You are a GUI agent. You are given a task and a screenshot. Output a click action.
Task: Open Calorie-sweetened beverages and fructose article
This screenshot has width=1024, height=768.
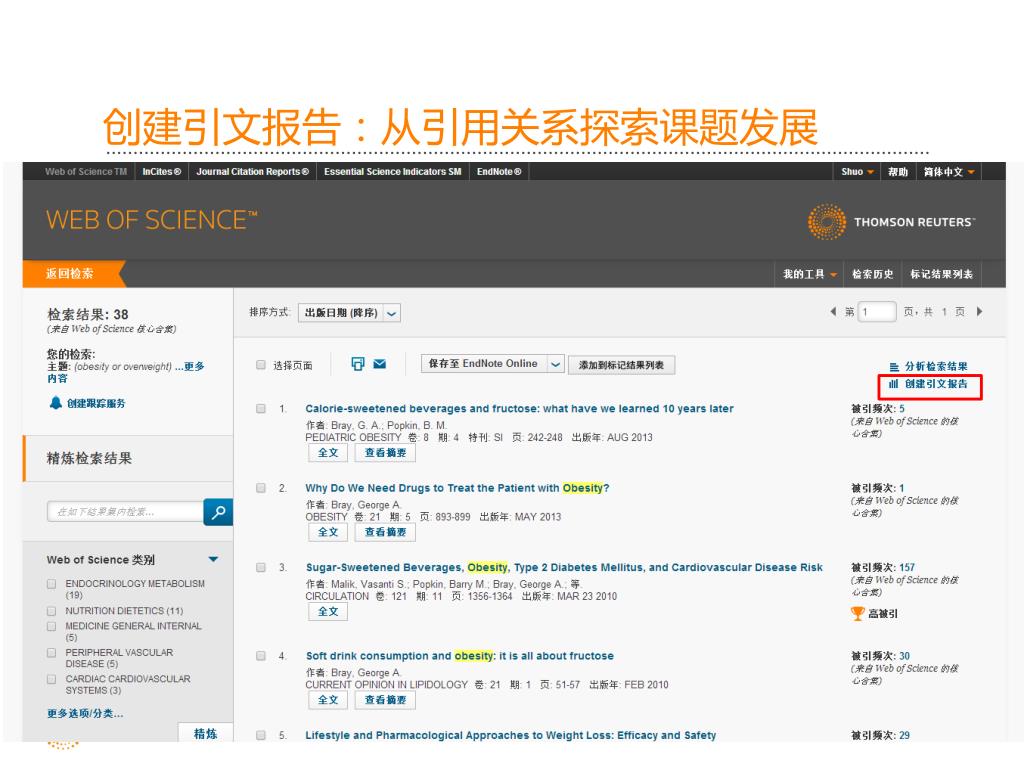519,409
